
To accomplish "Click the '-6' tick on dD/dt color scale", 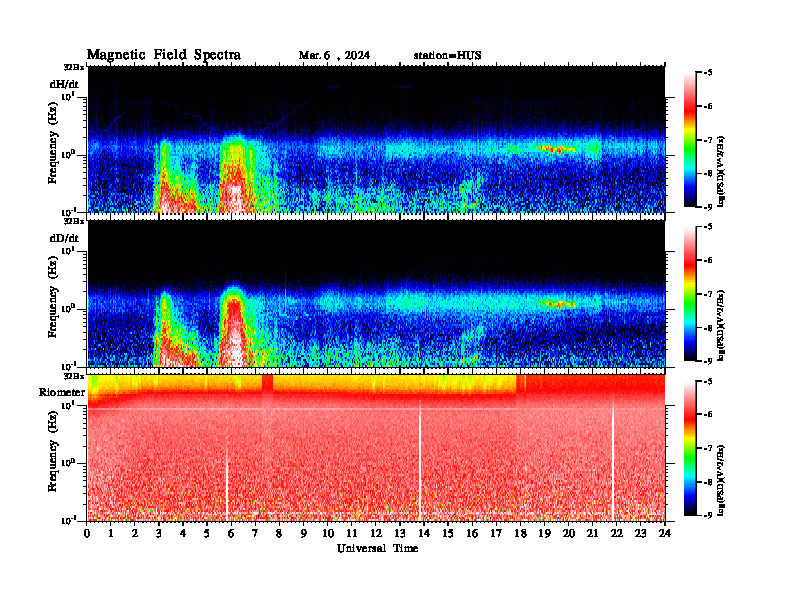I will (708, 261).
